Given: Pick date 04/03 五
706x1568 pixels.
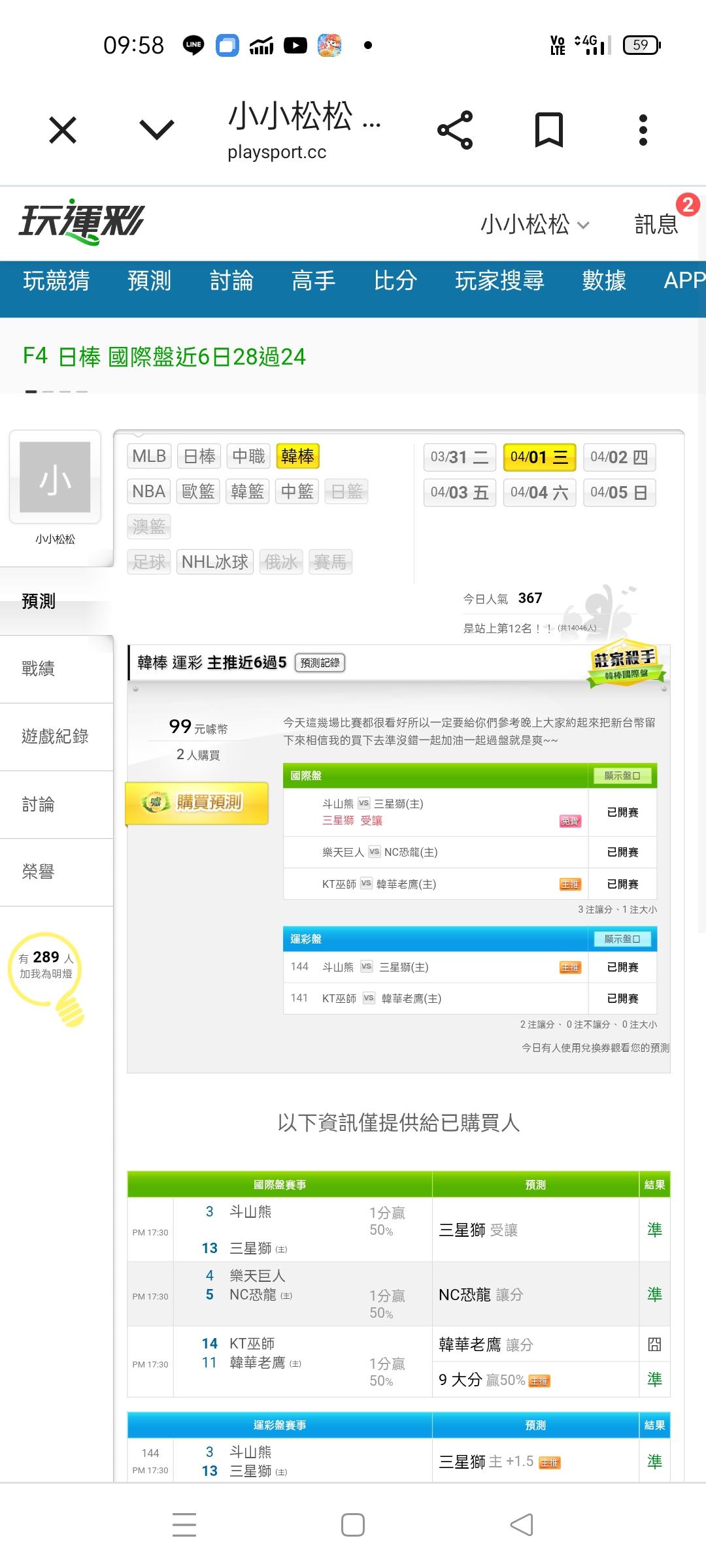Looking at the screenshot, I should click(460, 493).
